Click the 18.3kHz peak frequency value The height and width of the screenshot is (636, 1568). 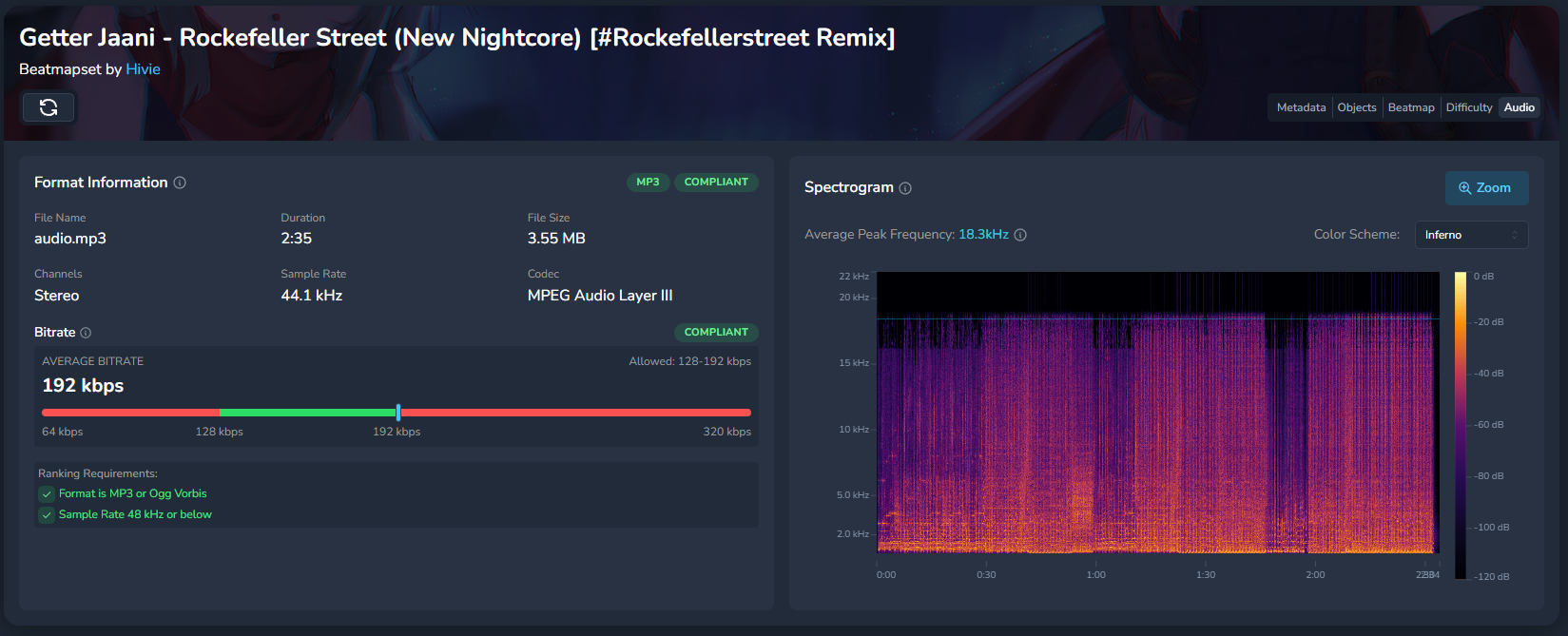click(x=983, y=235)
